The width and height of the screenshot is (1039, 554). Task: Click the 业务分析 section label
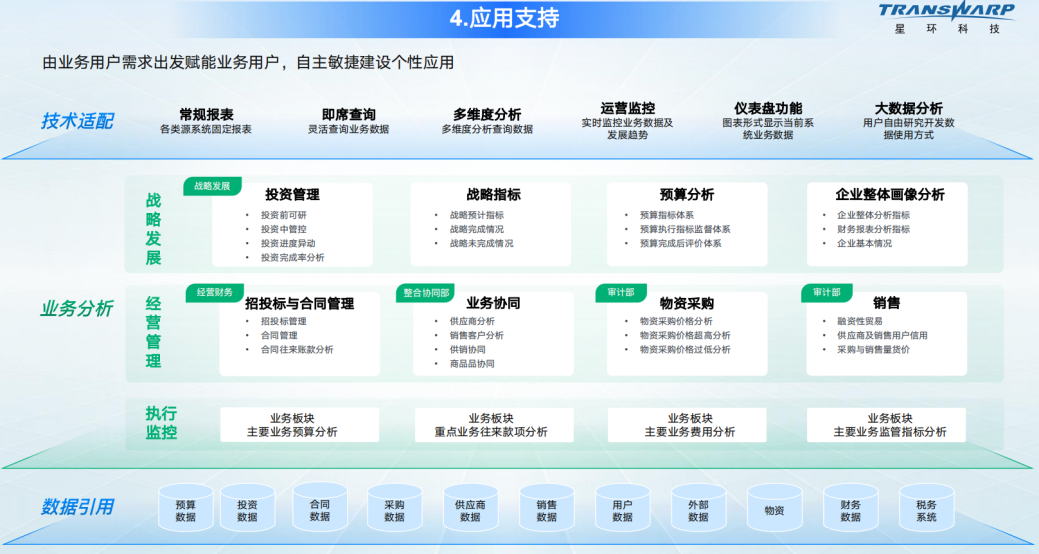77,308
